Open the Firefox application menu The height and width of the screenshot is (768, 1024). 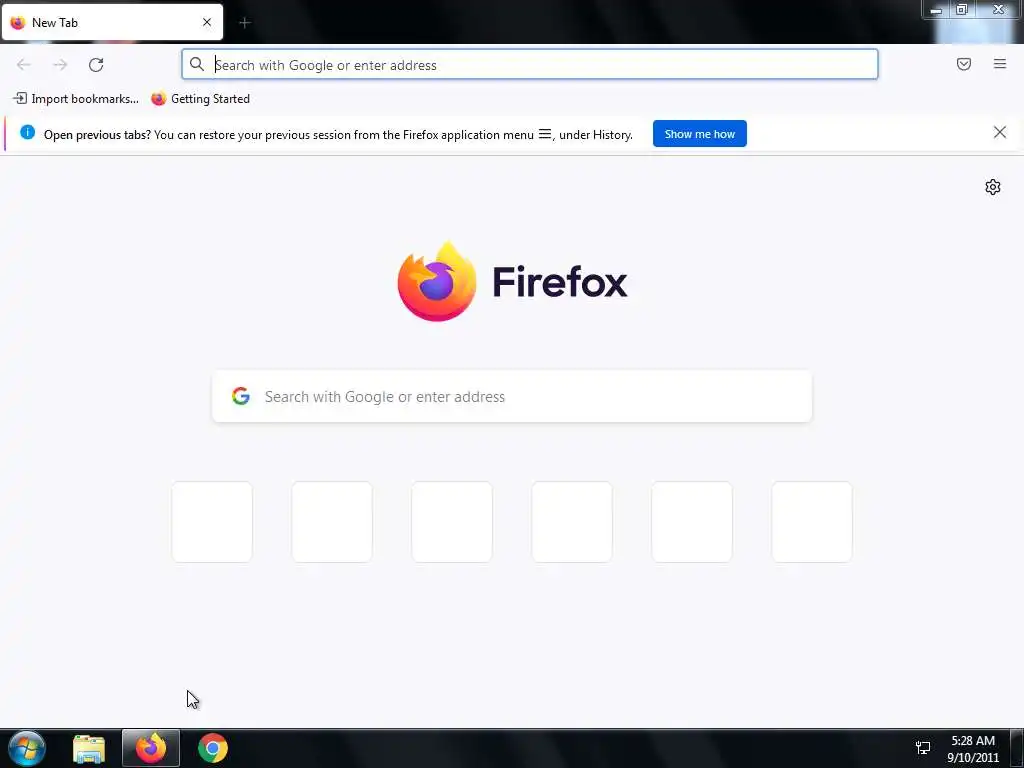click(999, 64)
